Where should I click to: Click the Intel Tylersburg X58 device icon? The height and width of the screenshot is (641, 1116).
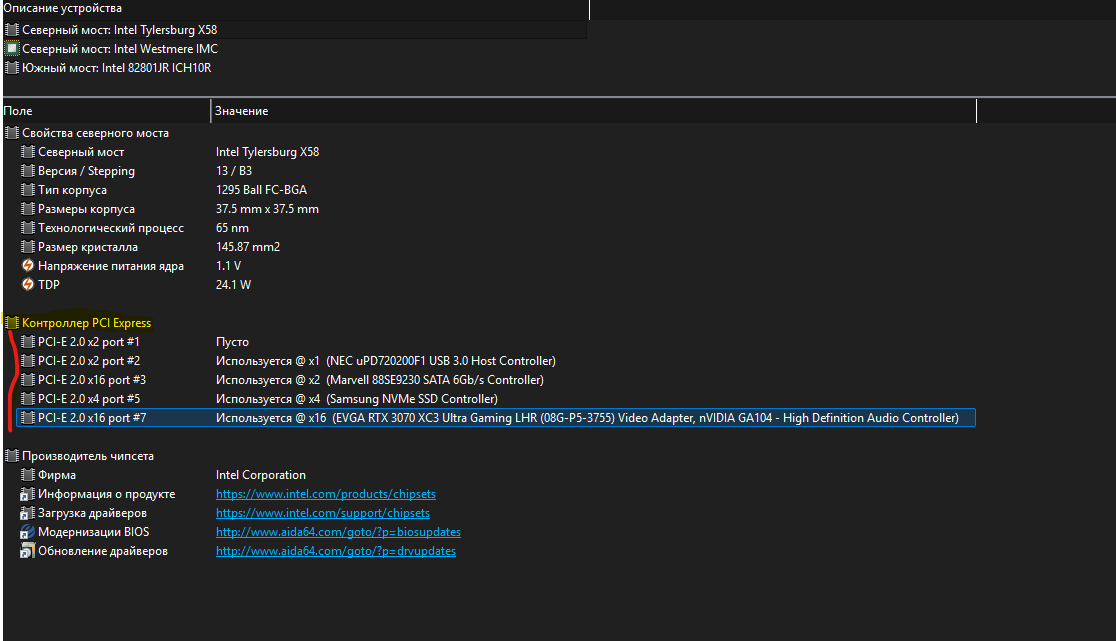[12, 30]
